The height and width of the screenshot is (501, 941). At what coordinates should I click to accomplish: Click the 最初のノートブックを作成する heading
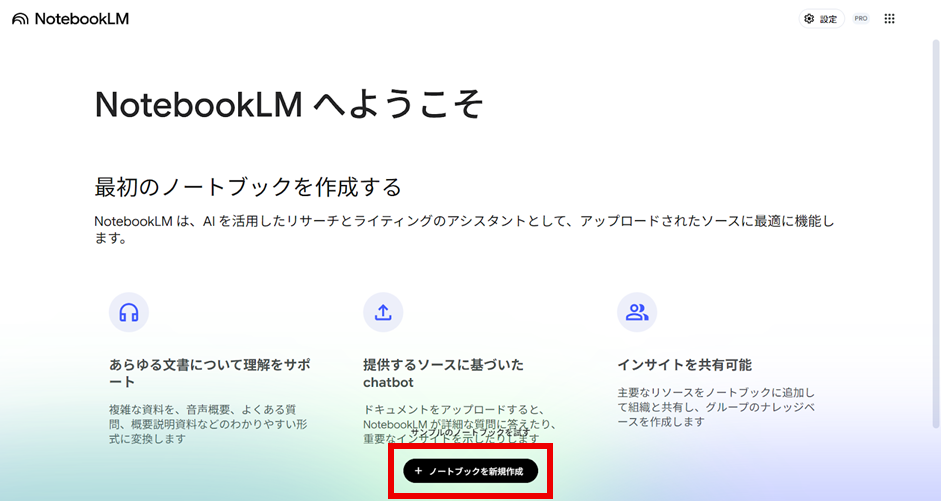click(248, 187)
